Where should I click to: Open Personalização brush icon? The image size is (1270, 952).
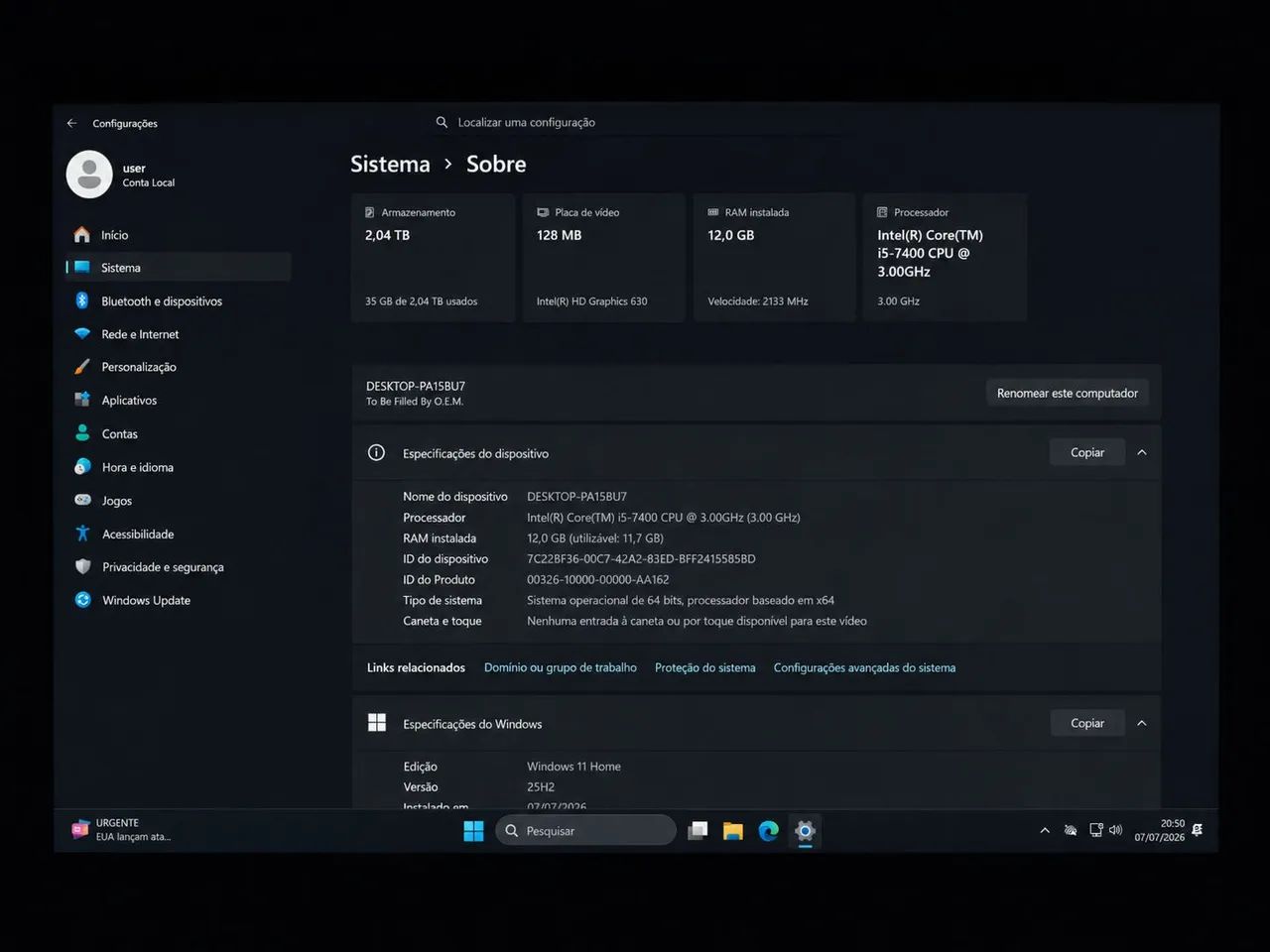pos(82,367)
